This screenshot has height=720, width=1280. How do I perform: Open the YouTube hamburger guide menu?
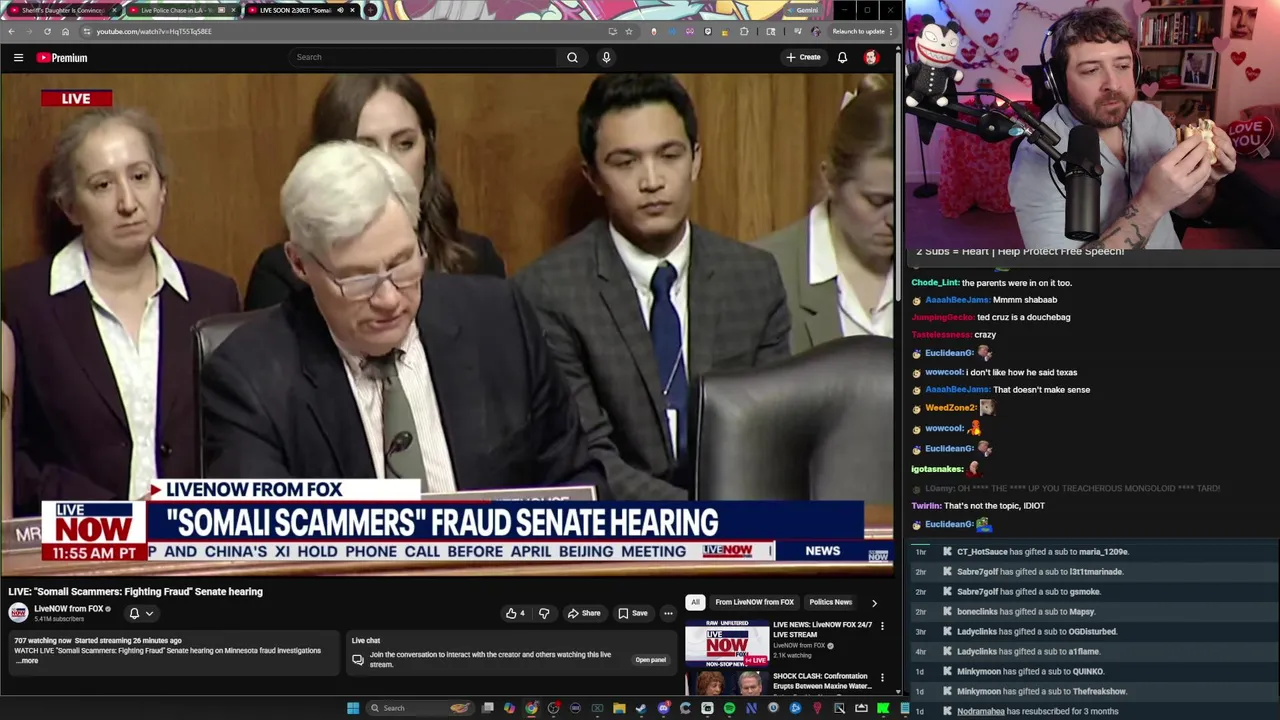click(x=18, y=58)
